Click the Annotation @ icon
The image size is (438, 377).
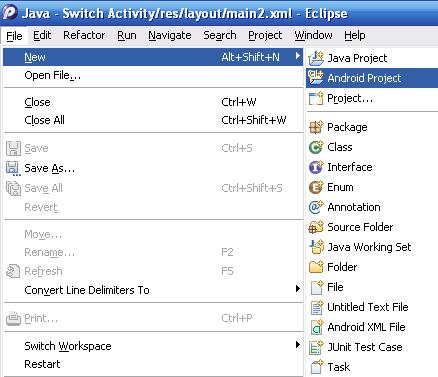tap(316, 207)
